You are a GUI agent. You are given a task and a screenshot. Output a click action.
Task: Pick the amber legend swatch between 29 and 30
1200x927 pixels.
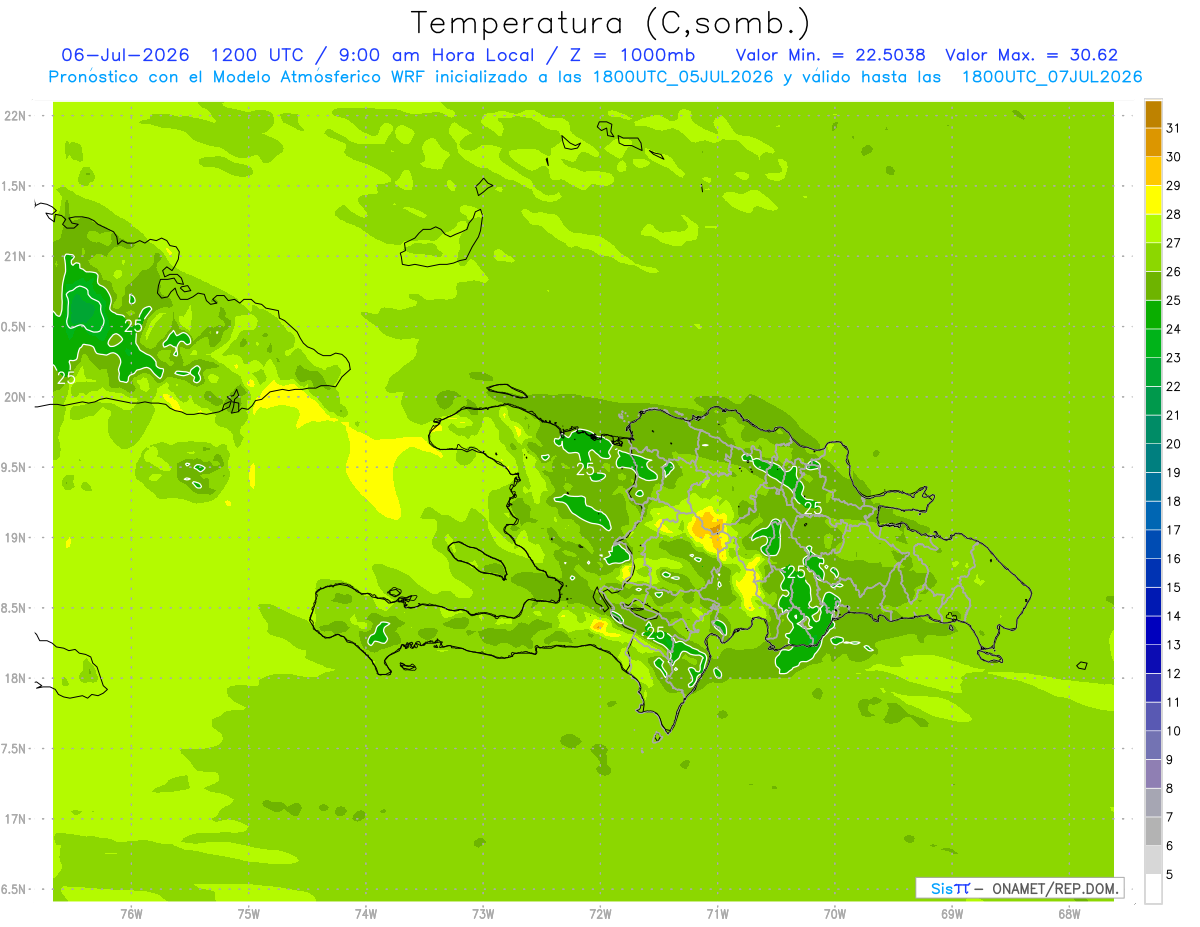[1153, 171]
